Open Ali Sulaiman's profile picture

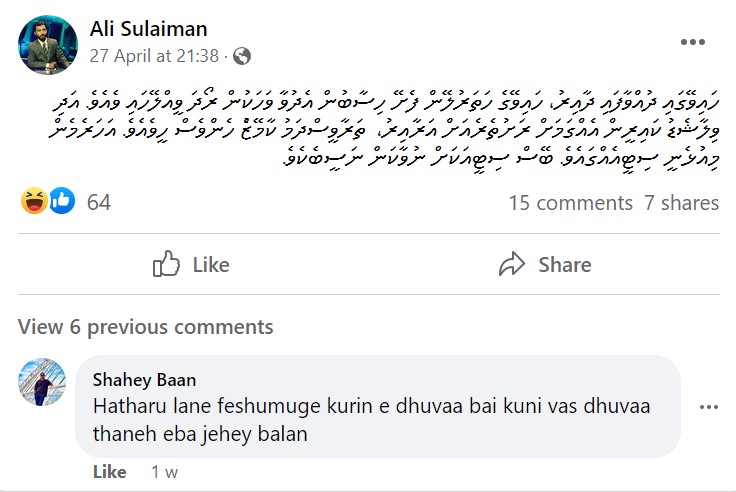click(x=47, y=45)
